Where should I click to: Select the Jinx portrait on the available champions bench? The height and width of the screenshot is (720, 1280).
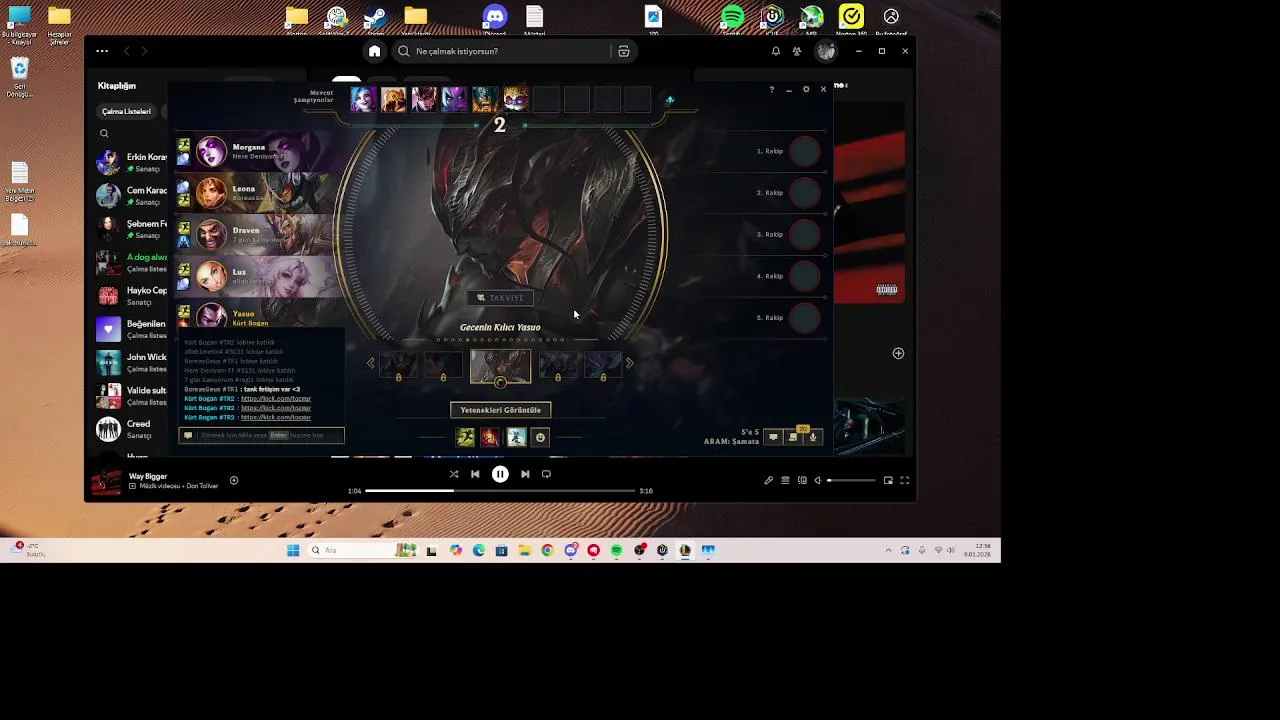coord(364,99)
